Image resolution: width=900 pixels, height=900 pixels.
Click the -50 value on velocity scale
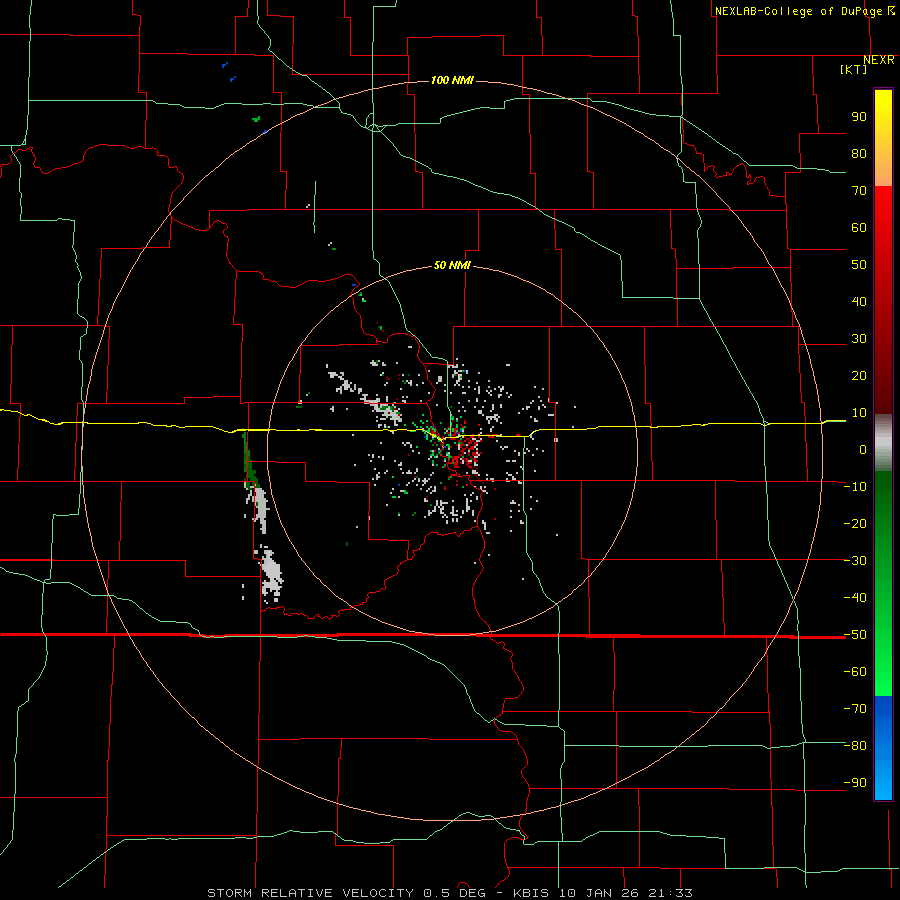(x=855, y=635)
